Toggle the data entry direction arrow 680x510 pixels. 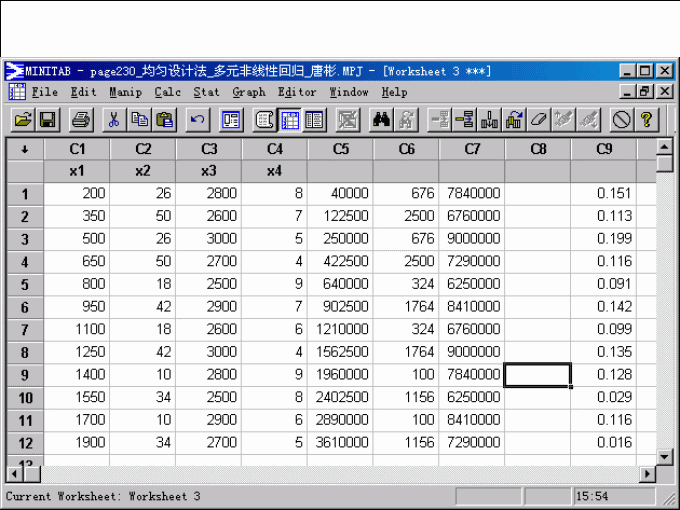point(24,150)
